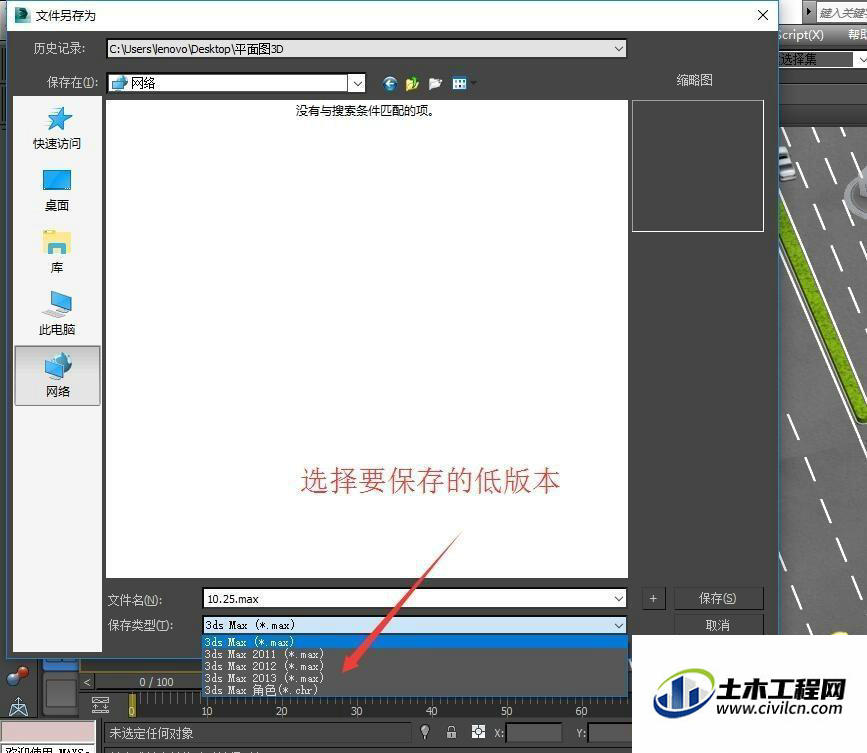Open the 文件名 dropdown arrow
Image resolution: width=867 pixels, height=753 pixels.
pyautogui.click(x=619, y=598)
